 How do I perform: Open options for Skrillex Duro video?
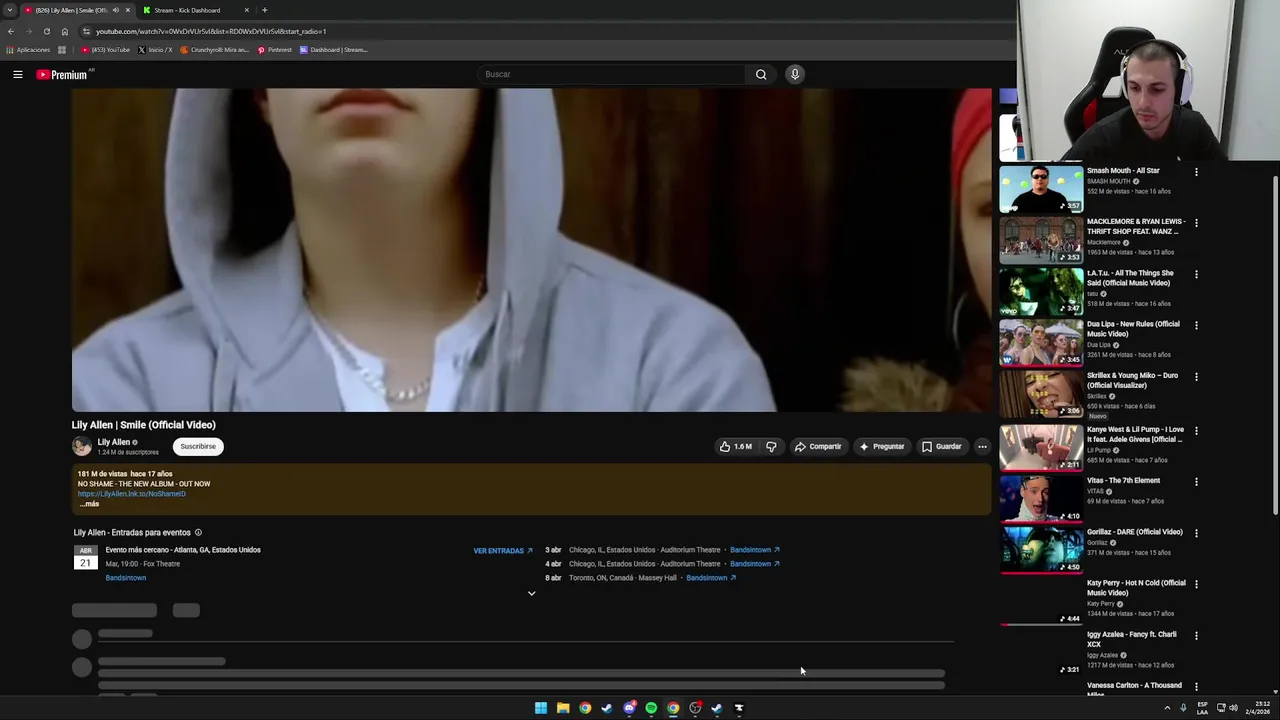(1196, 377)
